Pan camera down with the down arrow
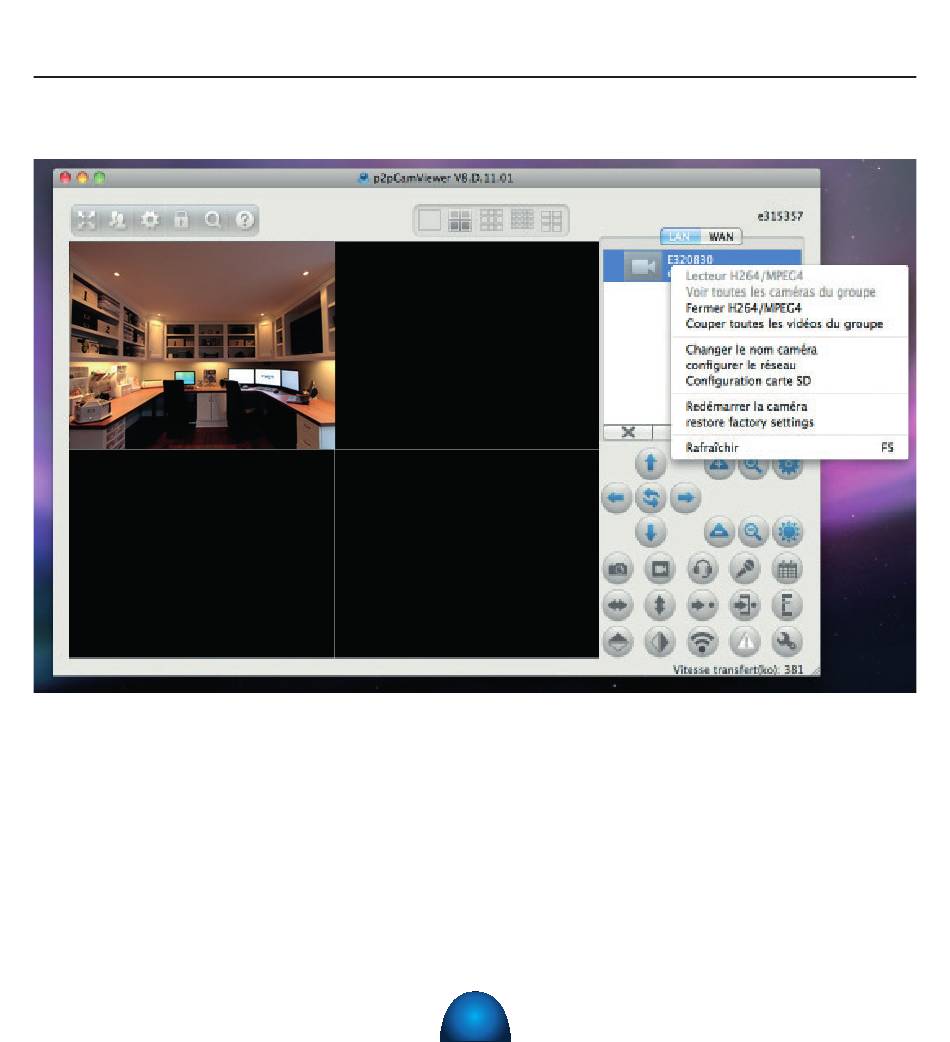The height and width of the screenshot is (1042, 950). 650,532
